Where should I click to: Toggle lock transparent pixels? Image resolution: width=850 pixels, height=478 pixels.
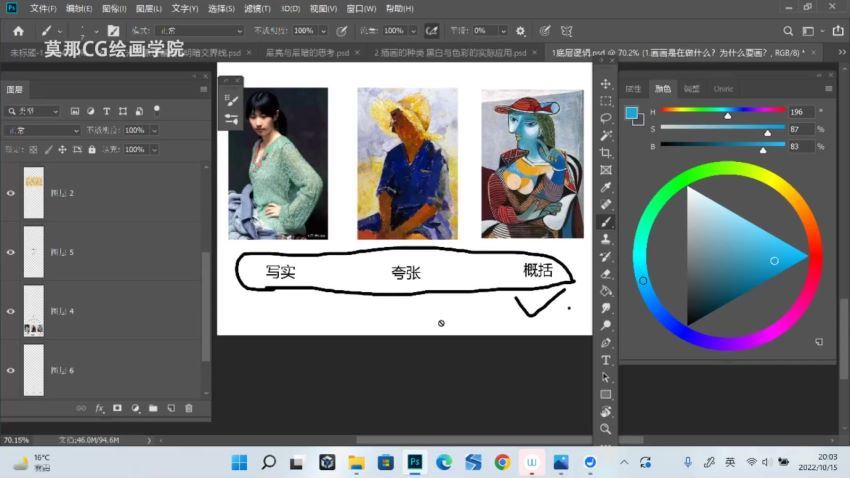34,150
